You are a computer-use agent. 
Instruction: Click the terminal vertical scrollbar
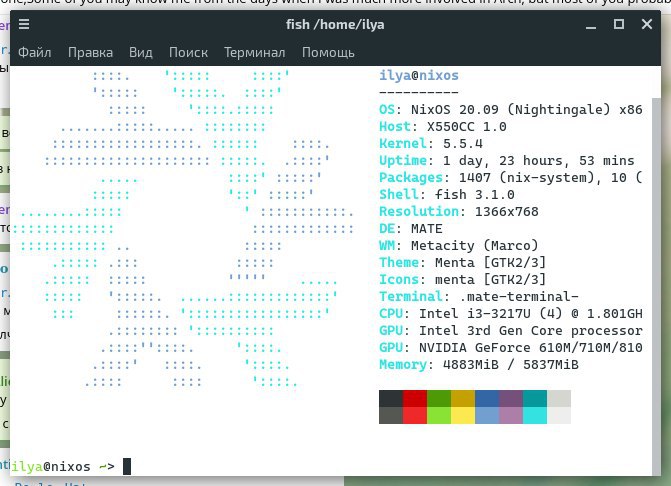coord(656,286)
